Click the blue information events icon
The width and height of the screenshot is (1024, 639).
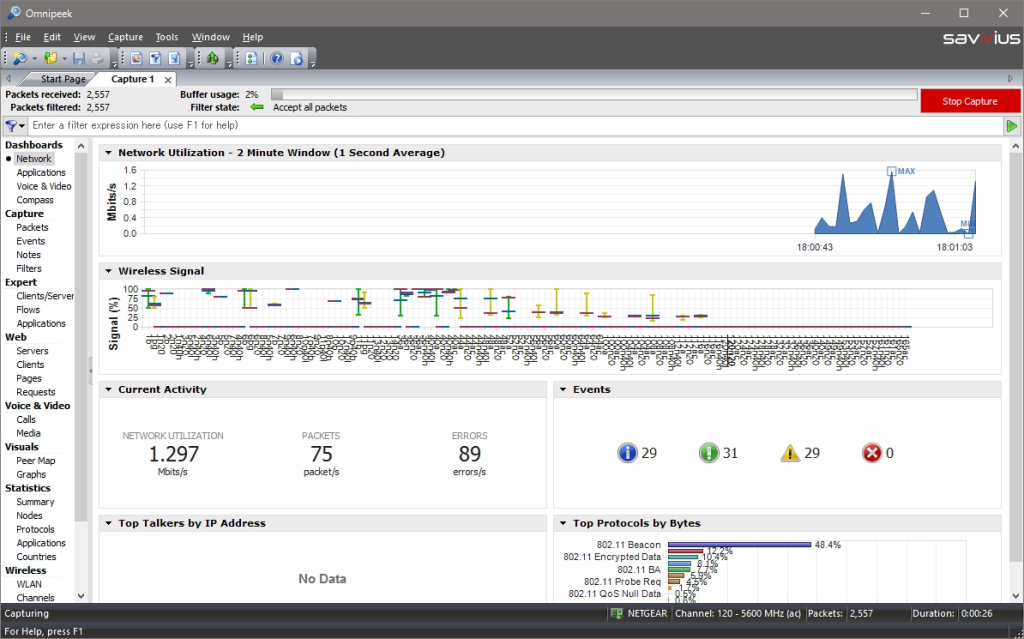(628, 453)
